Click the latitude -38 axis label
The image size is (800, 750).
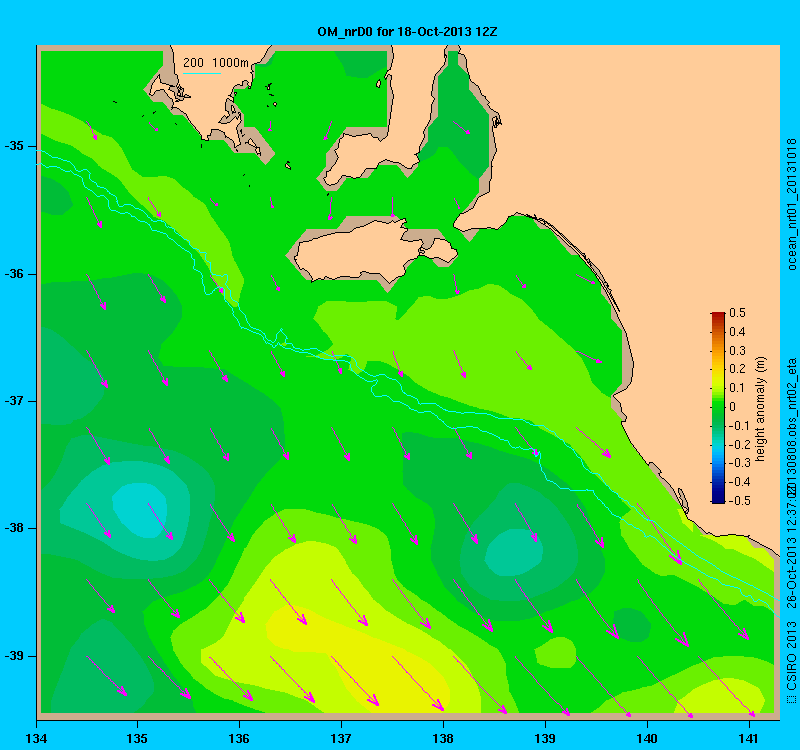(14, 528)
